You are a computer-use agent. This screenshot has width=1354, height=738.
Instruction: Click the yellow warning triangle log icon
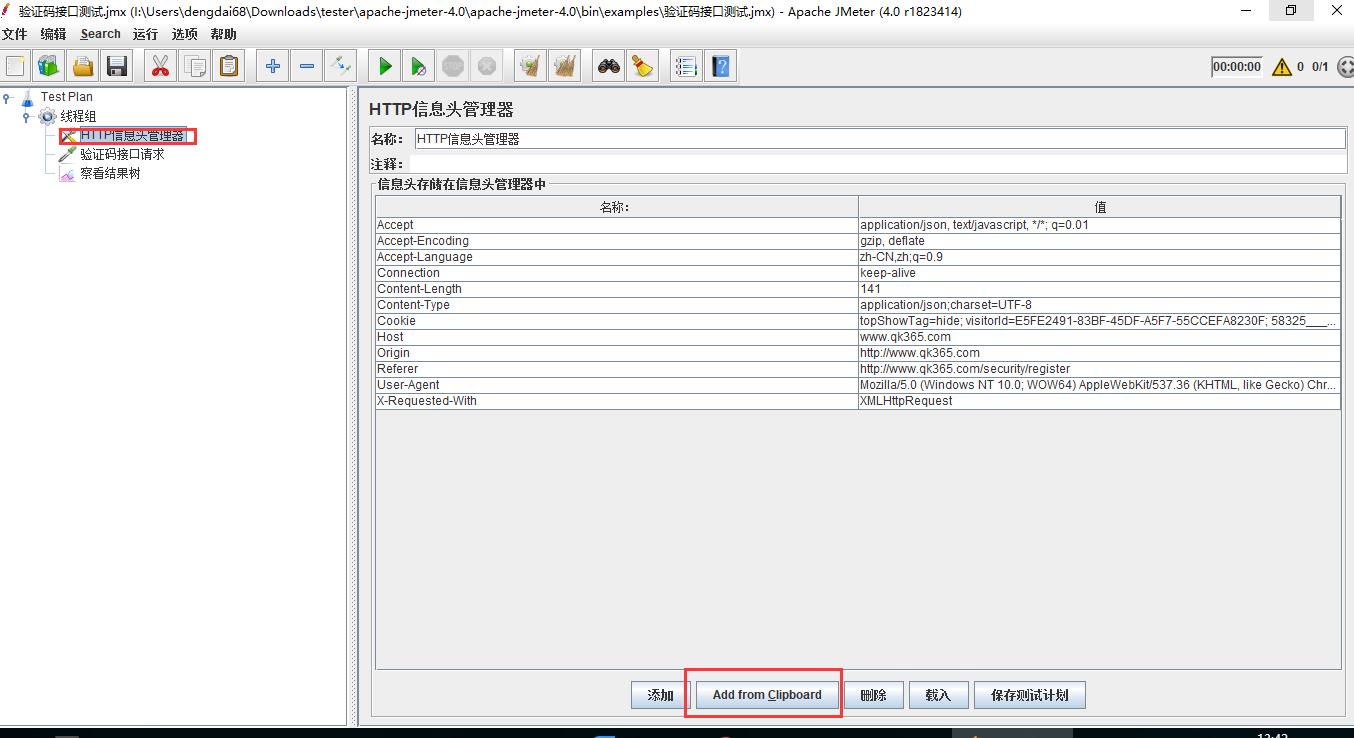point(1282,67)
